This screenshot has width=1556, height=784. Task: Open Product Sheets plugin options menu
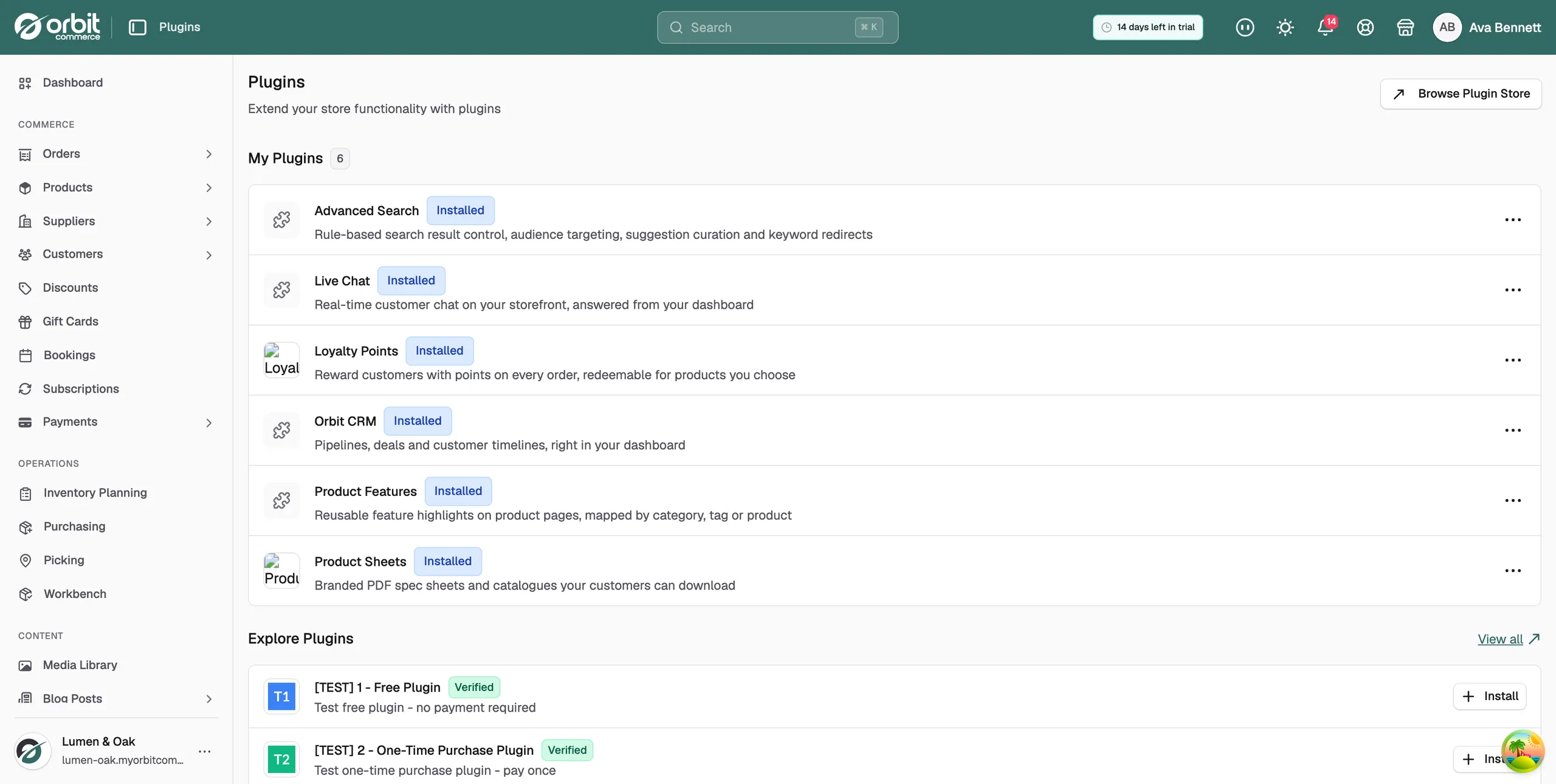tap(1513, 571)
